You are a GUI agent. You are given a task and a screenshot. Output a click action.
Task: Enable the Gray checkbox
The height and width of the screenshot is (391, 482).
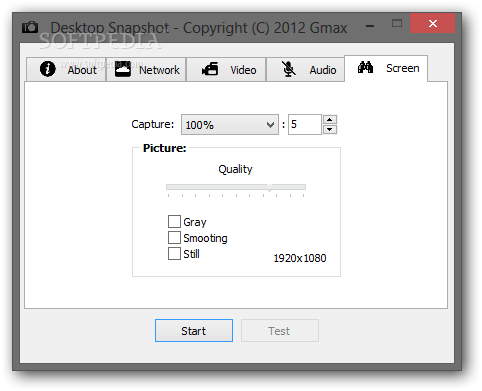174,222
